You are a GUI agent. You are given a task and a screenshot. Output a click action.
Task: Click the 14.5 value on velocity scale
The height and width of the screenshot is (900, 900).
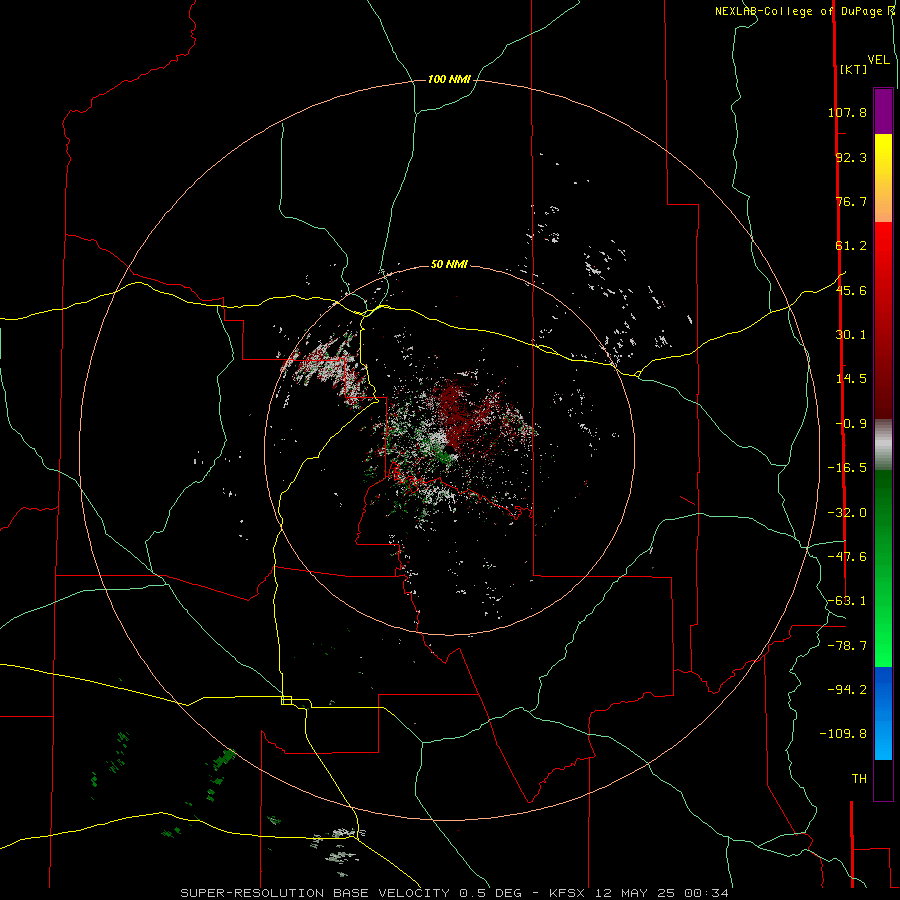851,379
